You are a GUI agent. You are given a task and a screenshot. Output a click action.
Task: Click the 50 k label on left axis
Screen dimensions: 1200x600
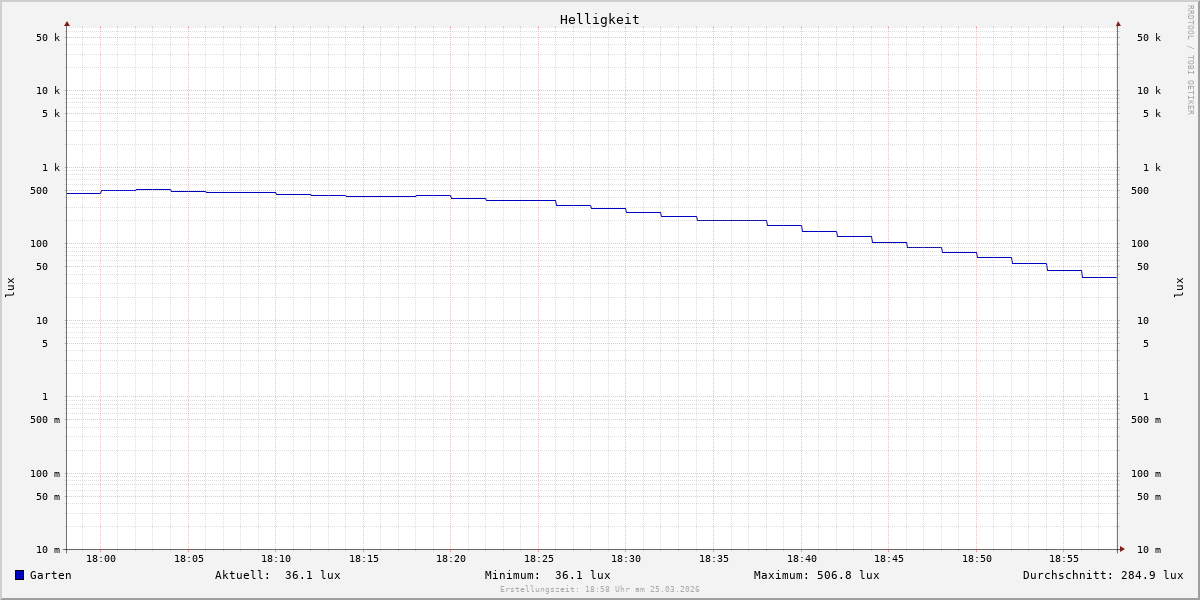(x=48, y=38)
